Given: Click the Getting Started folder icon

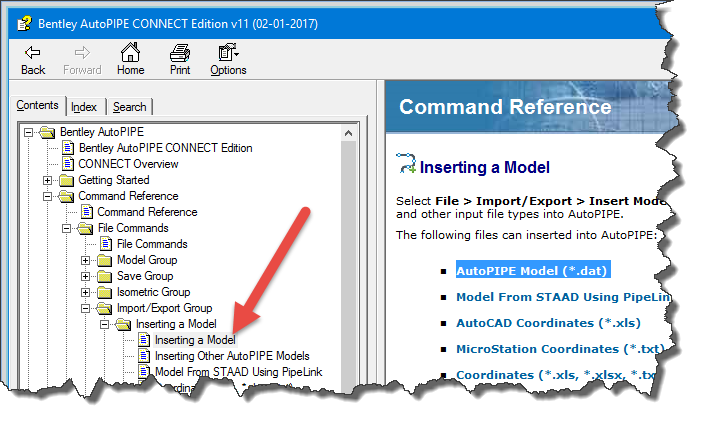Looking at the screenshot, I should point(67,180).
